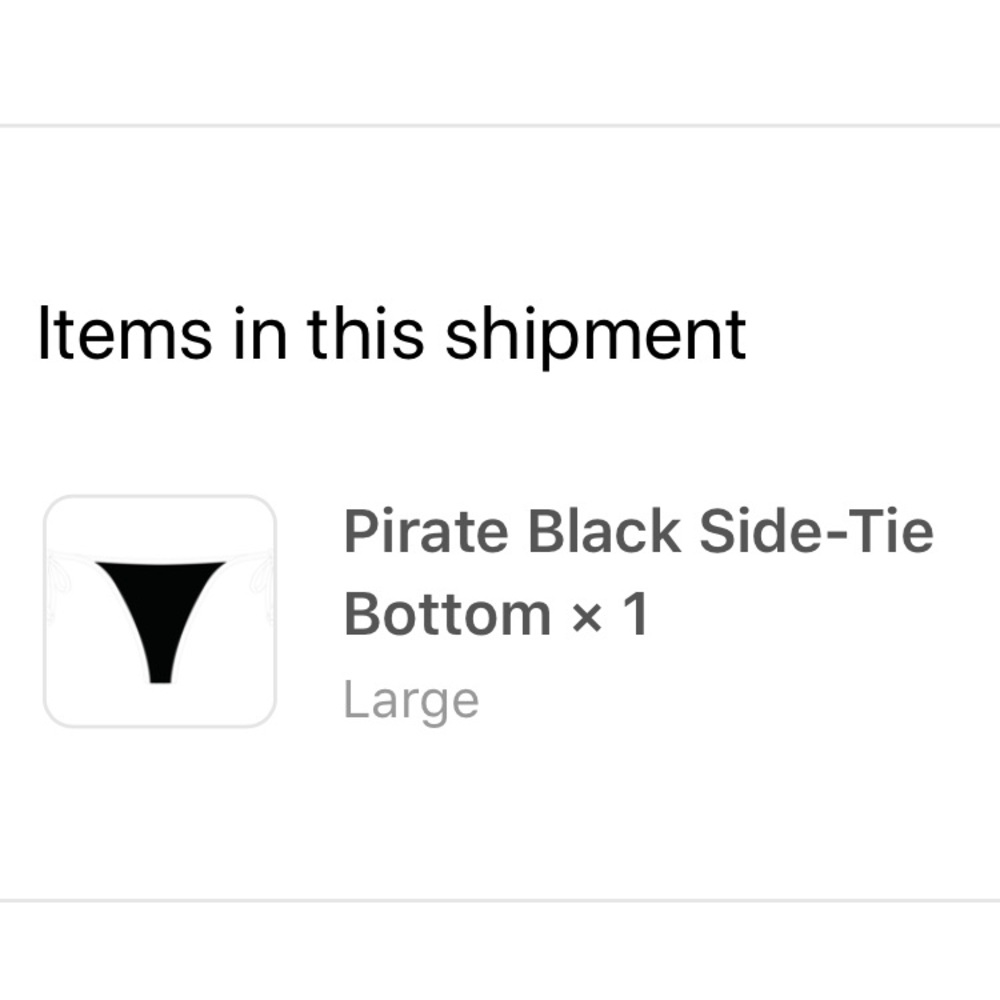This screenshot has height=1000, width=1000.
Task: Tap the word Black in product title
Action: point(604,531)
